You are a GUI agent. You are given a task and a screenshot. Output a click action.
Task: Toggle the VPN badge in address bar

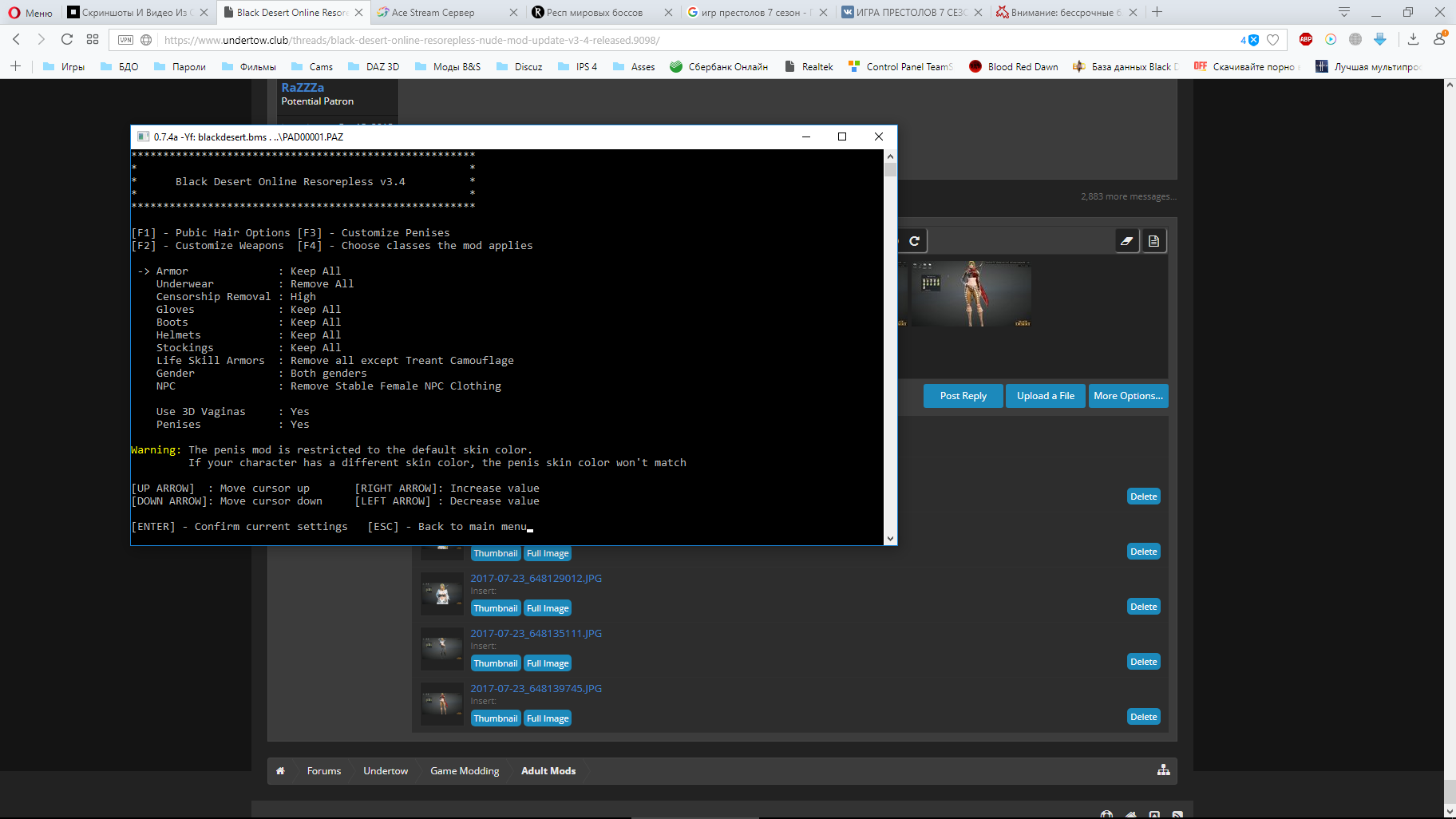click(125, 40)
